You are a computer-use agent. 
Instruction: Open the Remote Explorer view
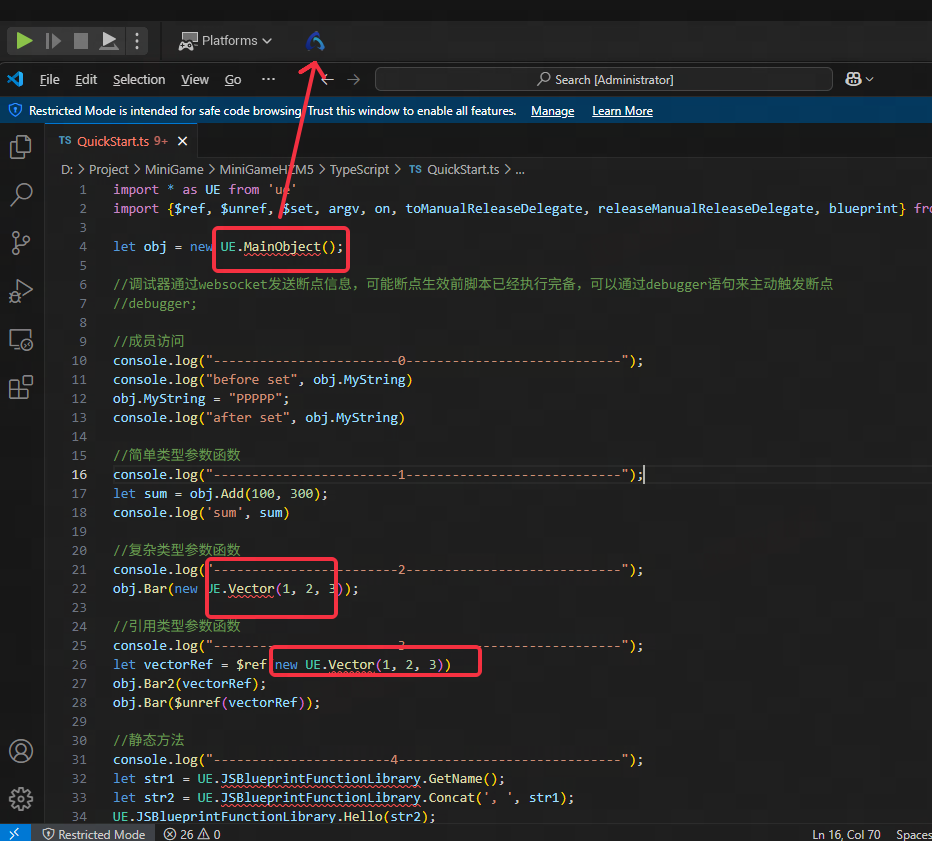pos(21,340)
